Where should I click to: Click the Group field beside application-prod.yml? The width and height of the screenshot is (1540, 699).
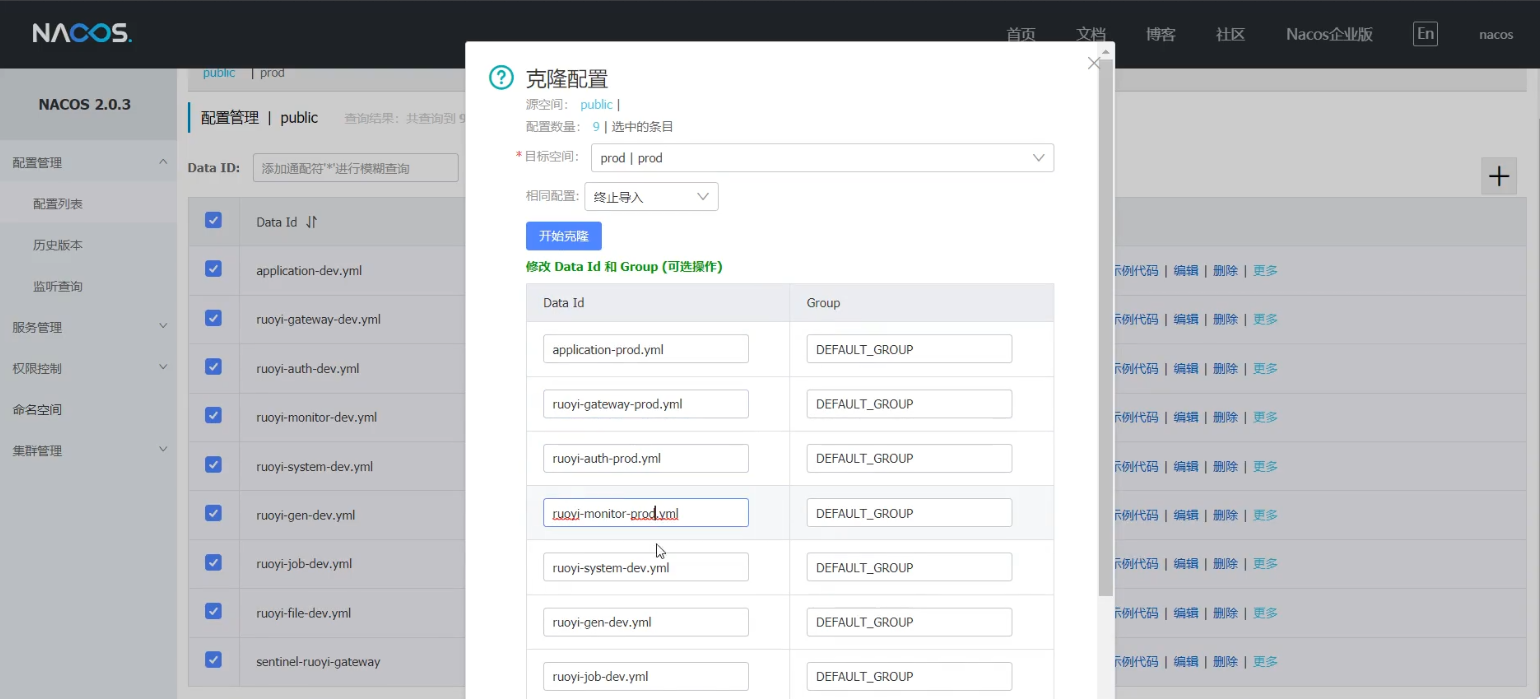(x=909, y=349)
